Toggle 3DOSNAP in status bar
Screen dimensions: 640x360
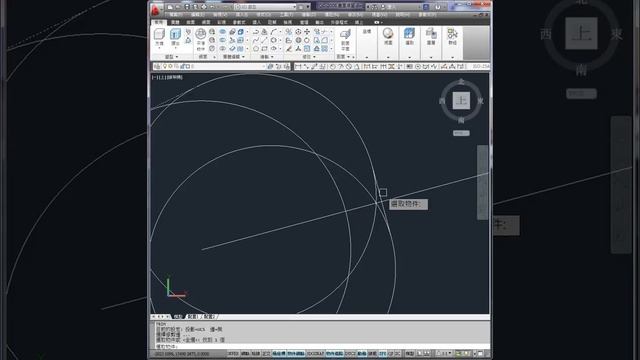coord(315,353)
